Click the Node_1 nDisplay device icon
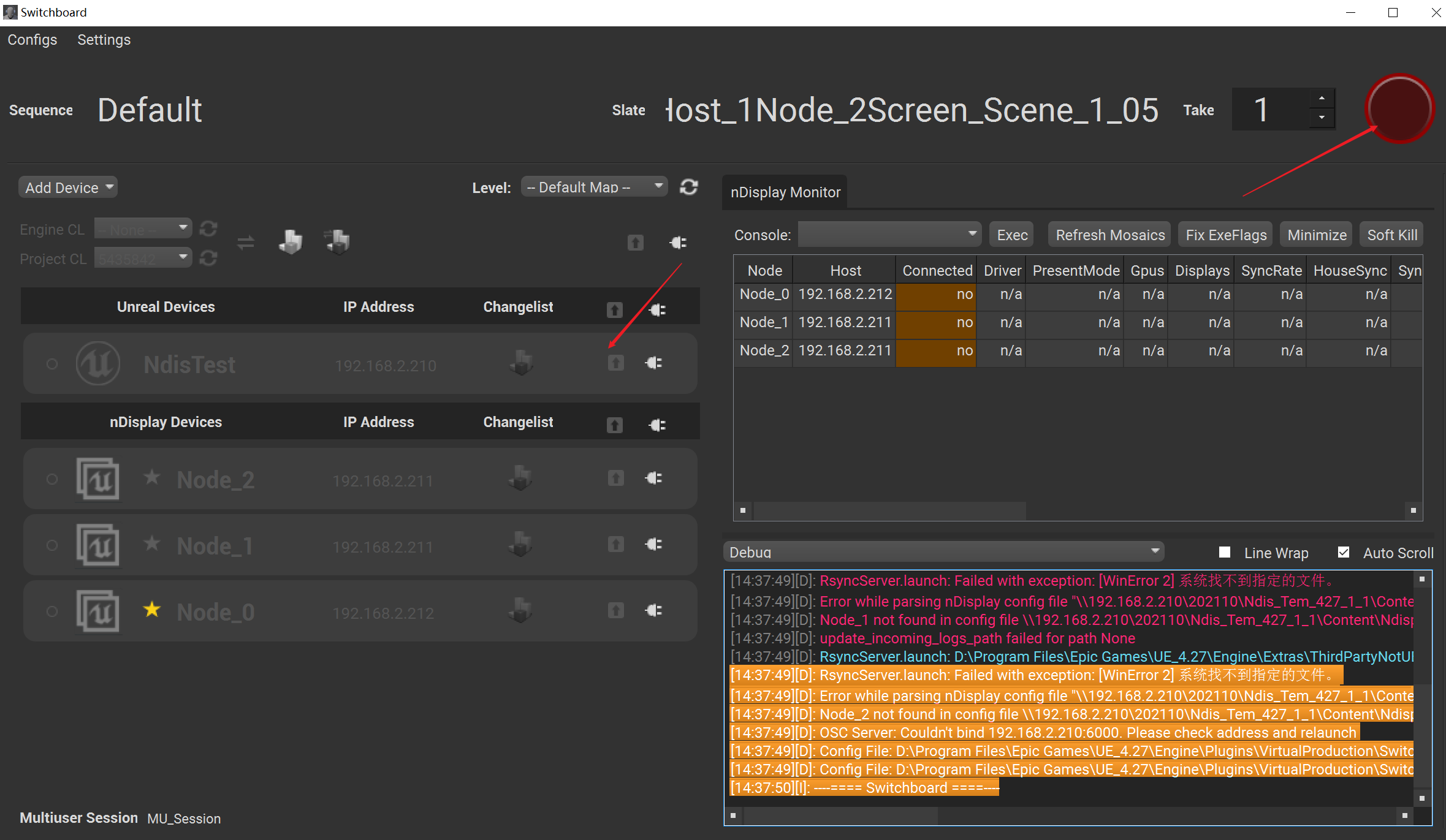 coord(98,545)
